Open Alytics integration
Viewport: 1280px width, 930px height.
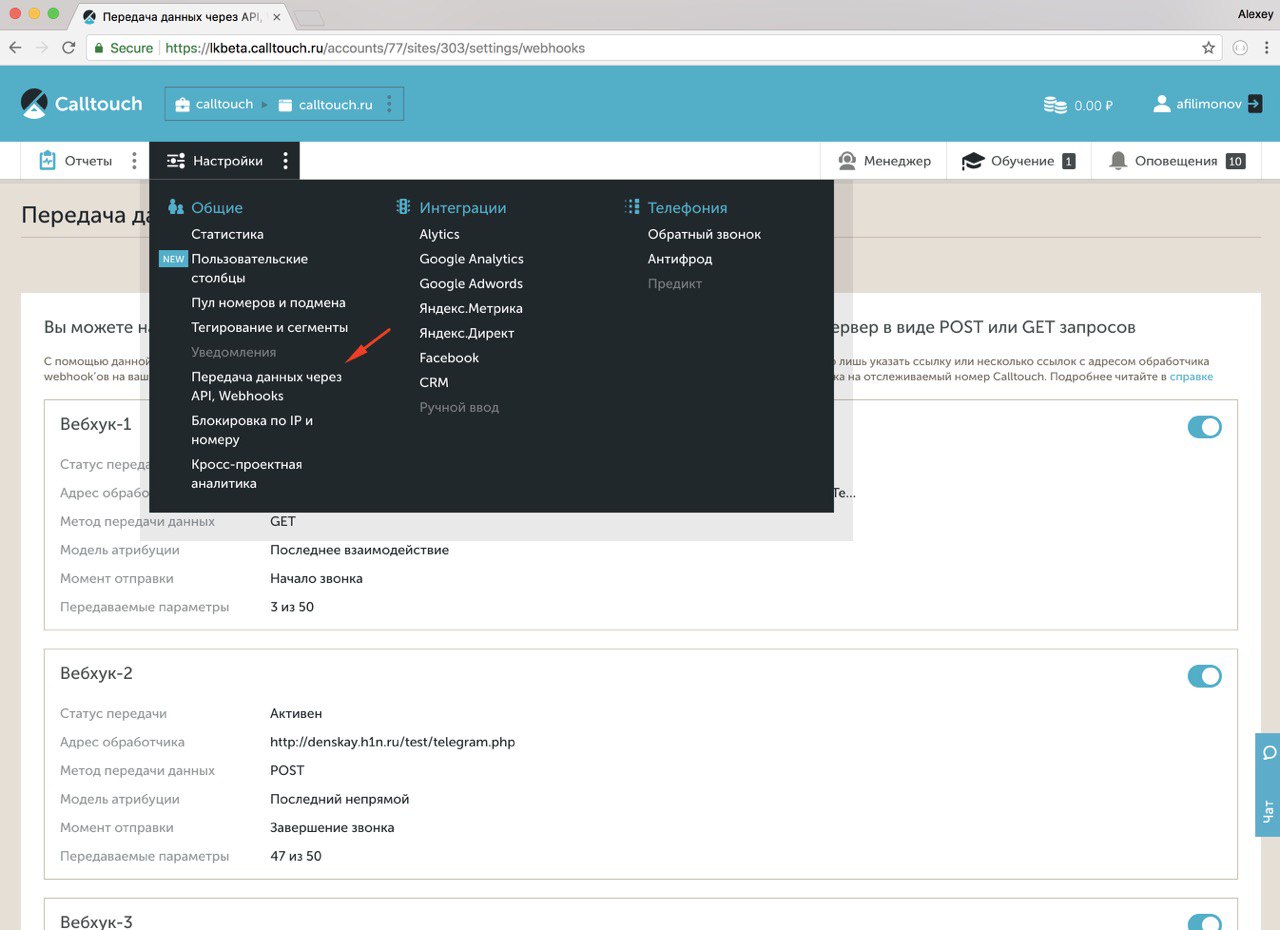439,234
